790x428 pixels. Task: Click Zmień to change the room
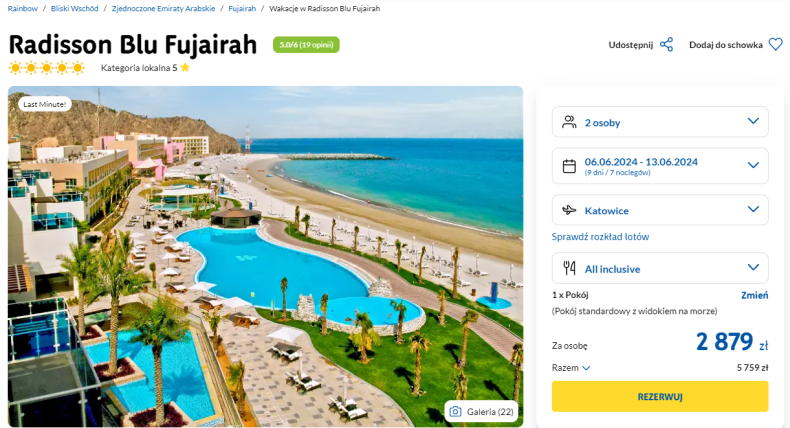[754, 295]
